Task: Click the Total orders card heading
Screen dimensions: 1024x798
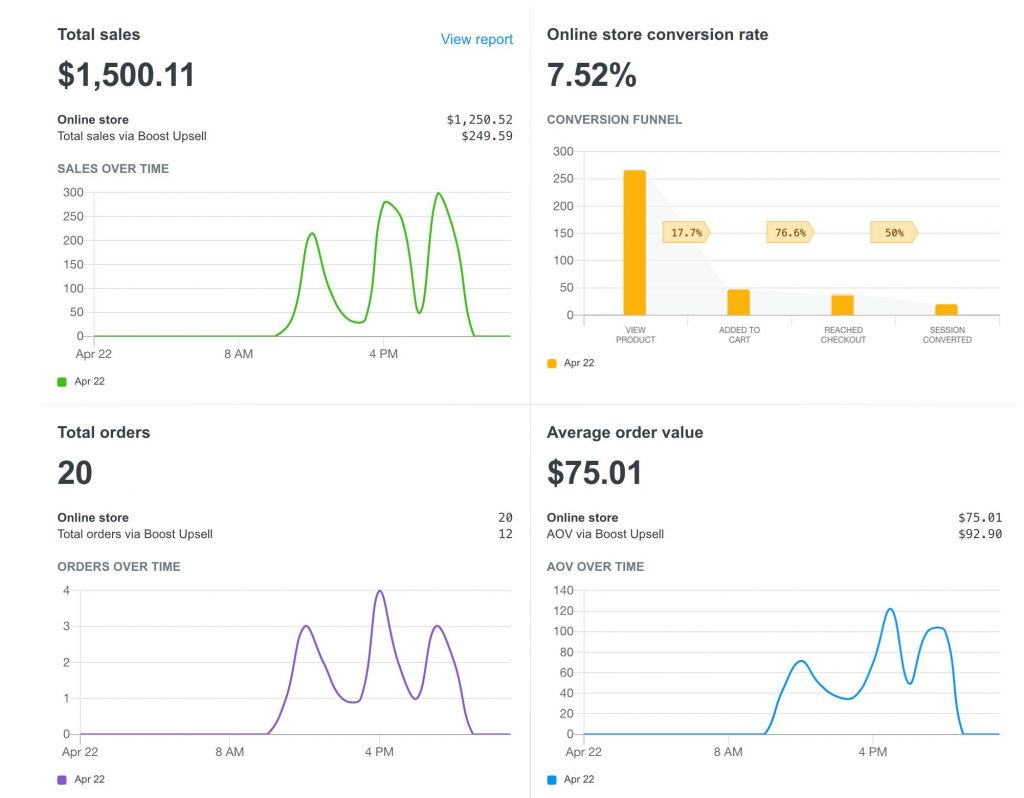Action: [104, 433]
